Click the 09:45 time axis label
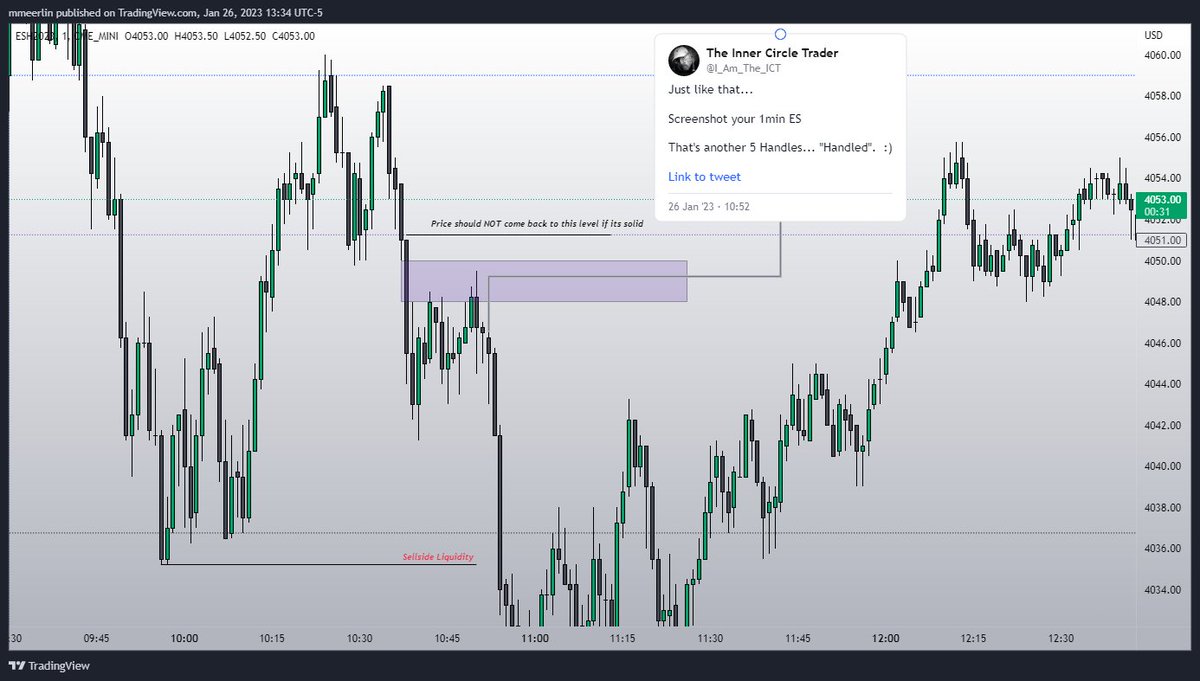Viewport: 1200px width, 681px height. pyautogui.click(x=97, y=638)
